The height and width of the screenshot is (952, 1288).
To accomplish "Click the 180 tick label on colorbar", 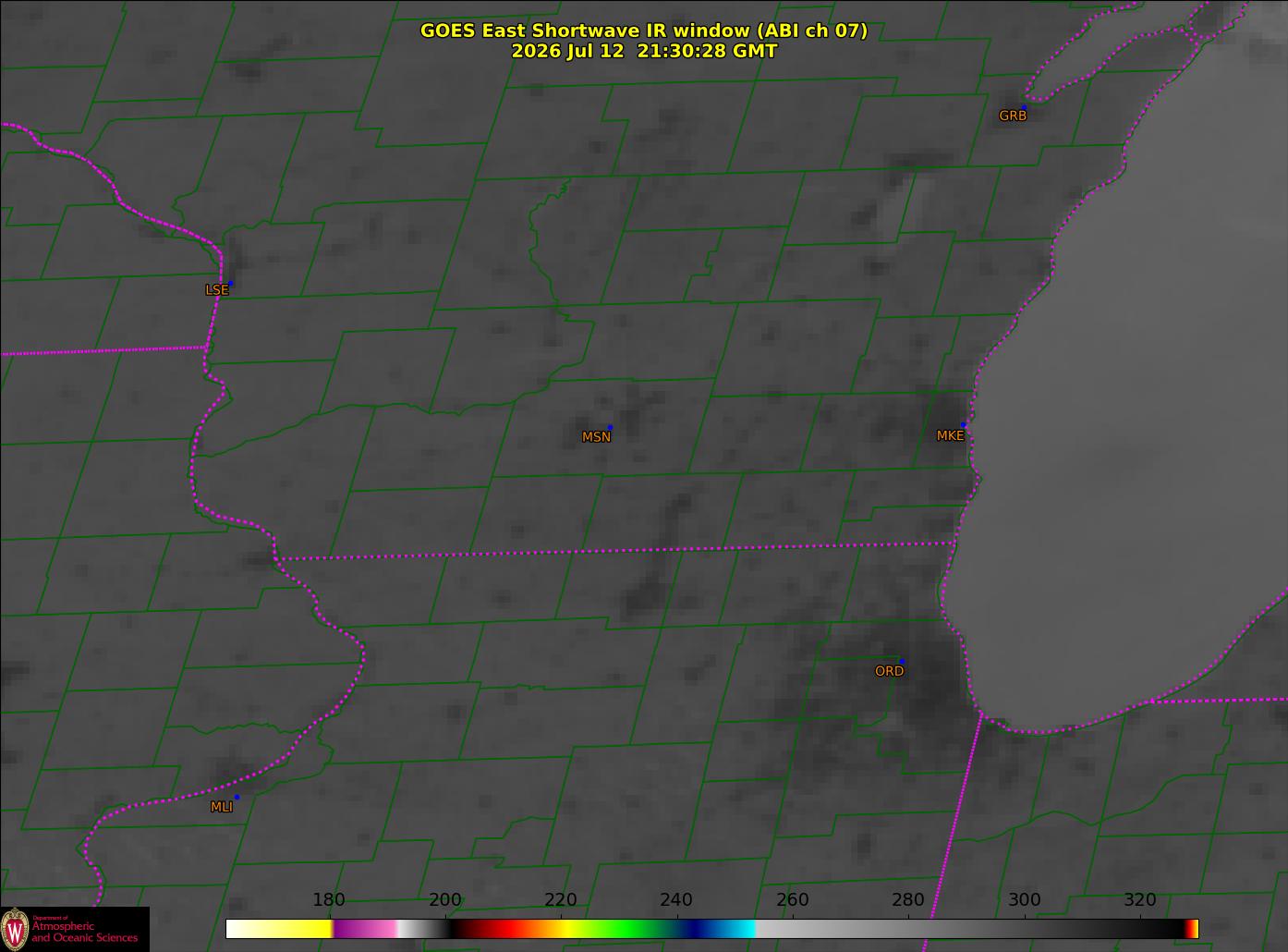I will (x=329, y=900).
